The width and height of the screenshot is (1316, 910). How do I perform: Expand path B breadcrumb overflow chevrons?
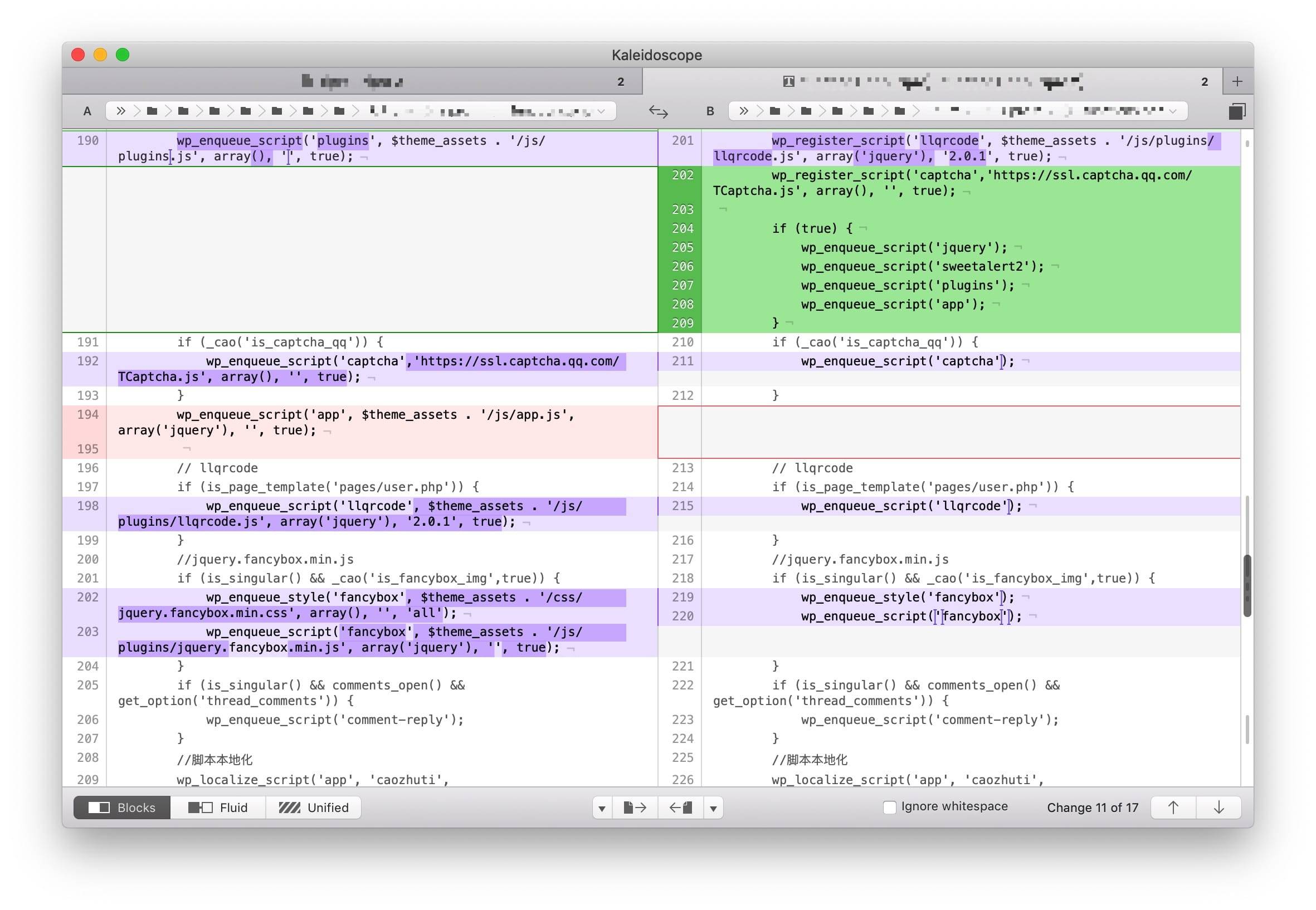(x=743, y=111)
